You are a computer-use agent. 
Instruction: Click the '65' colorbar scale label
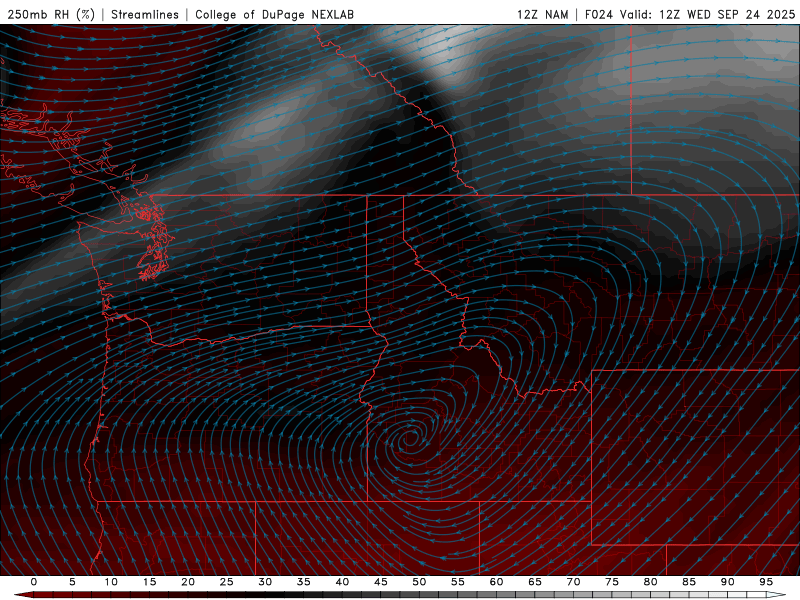(535, 582)
